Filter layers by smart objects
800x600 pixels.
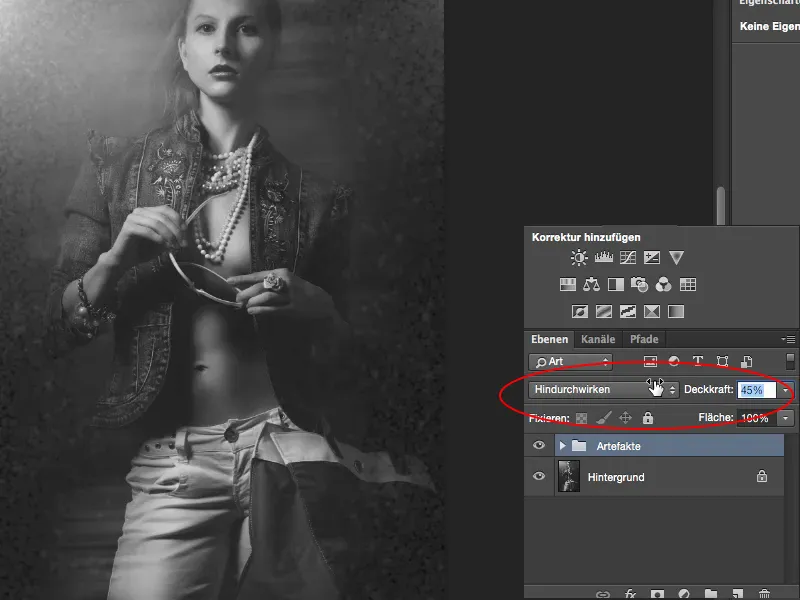click(746, 362)
